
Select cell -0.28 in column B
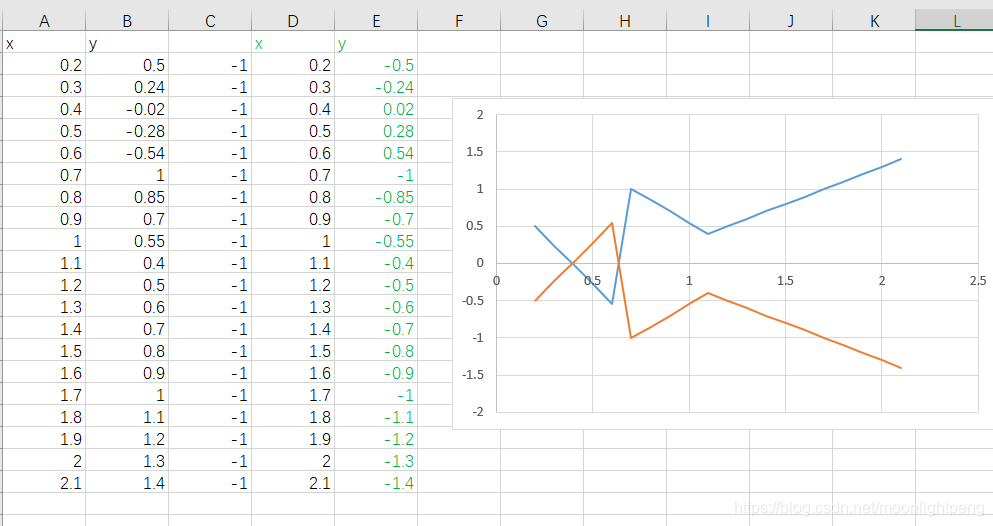[127, 131]
